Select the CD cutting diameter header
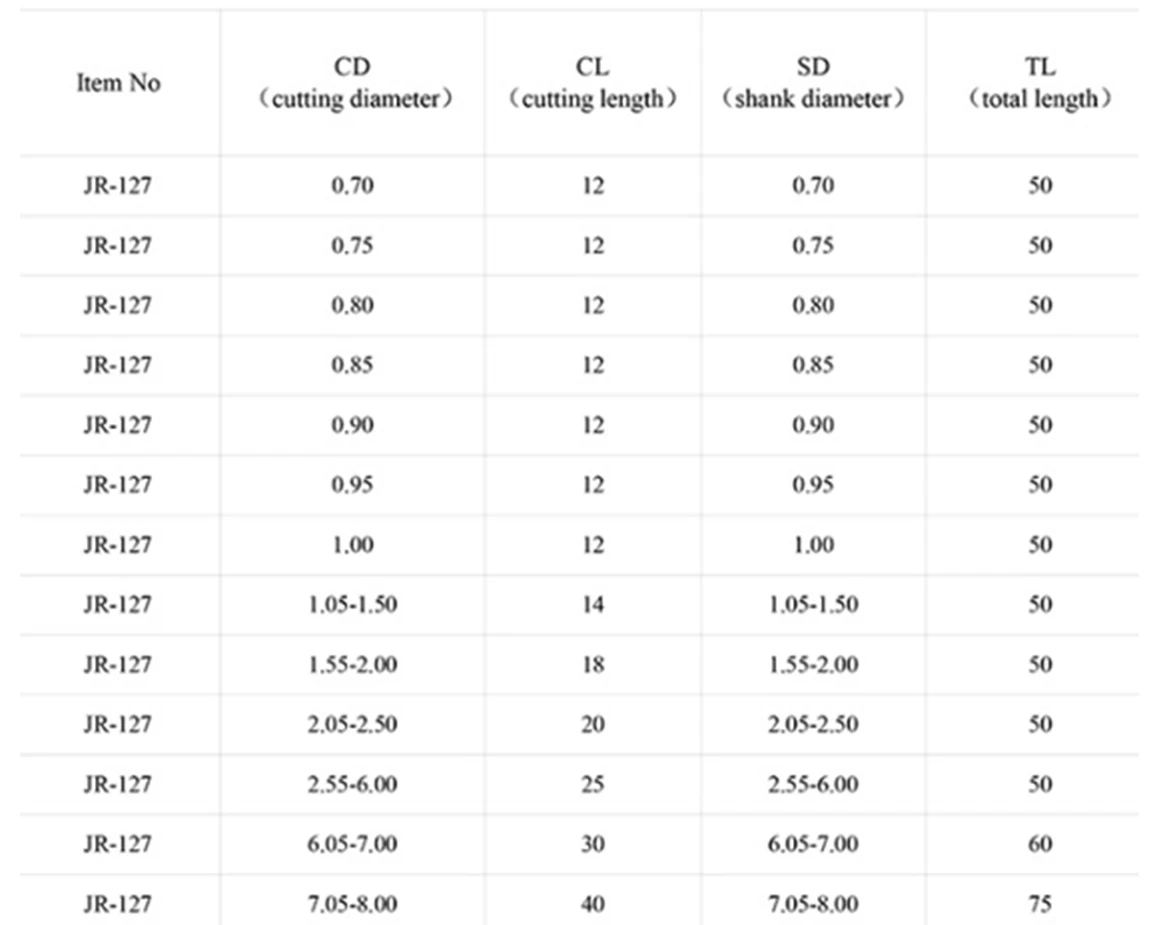Image resolution: width=1159 pixels, height=925 pixels. coord(353,83)
